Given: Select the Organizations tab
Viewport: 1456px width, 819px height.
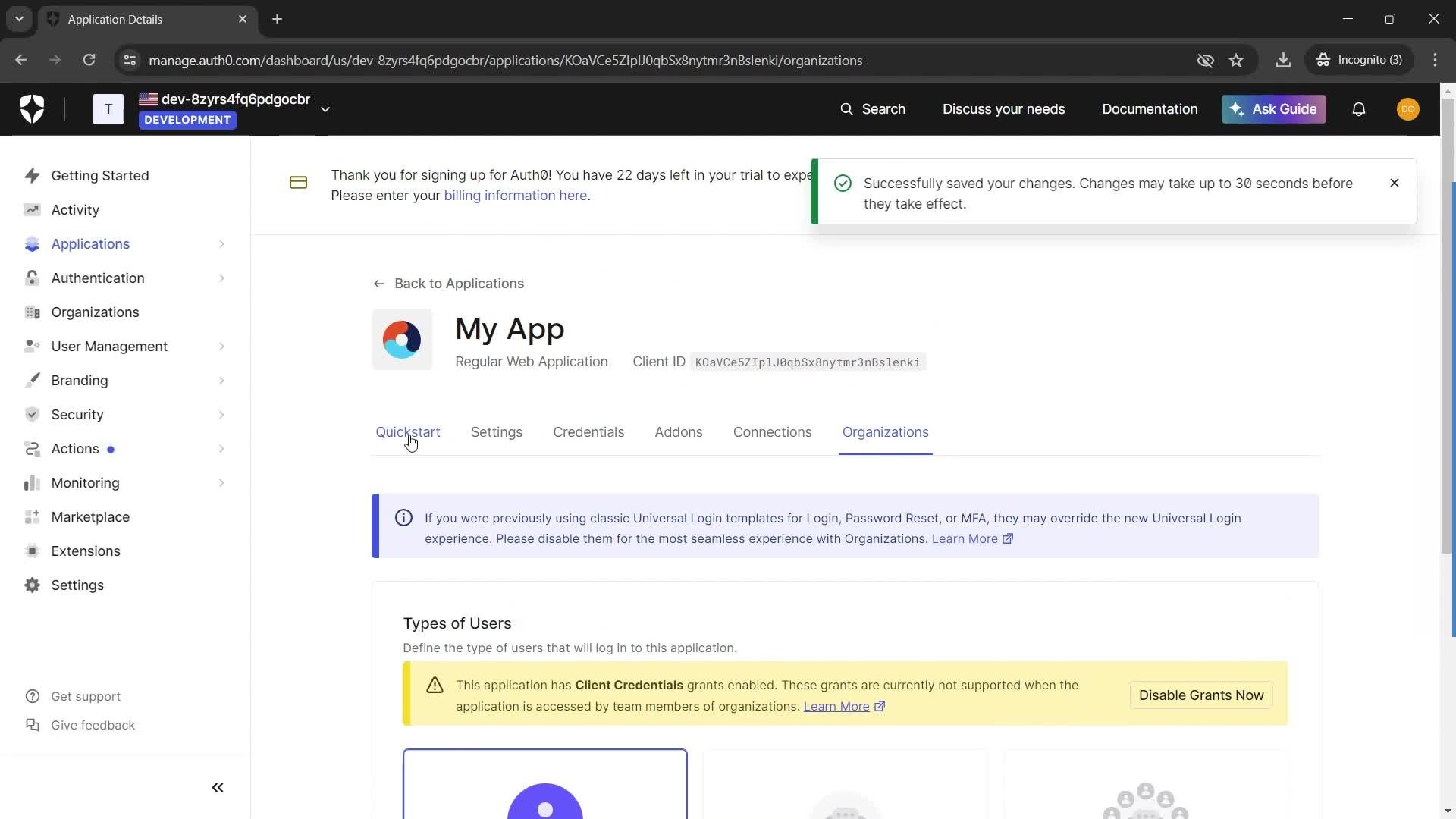Looking at the screenshot, I should (885, 432).
